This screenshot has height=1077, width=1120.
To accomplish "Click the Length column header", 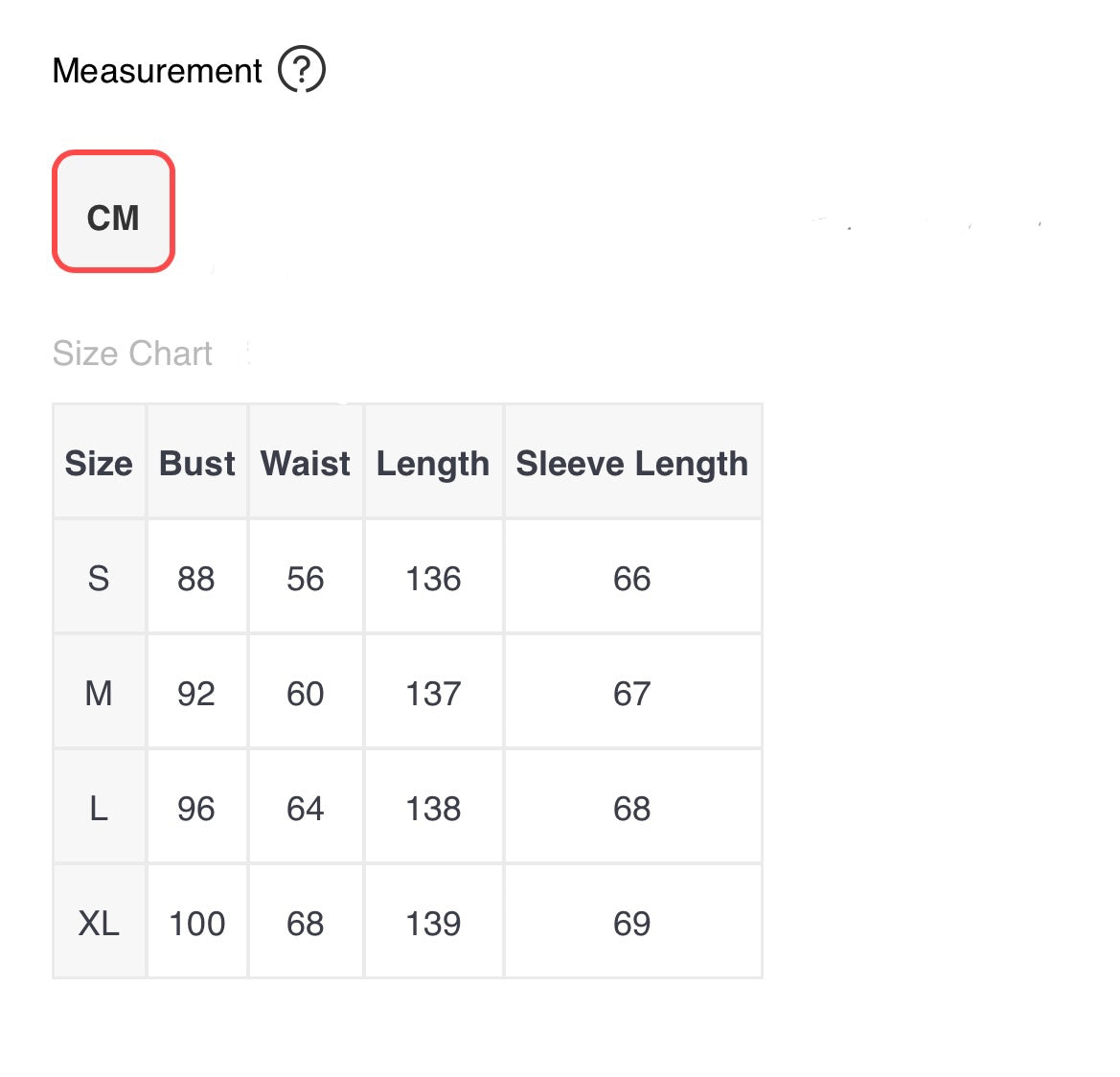I will pos(433,464).
